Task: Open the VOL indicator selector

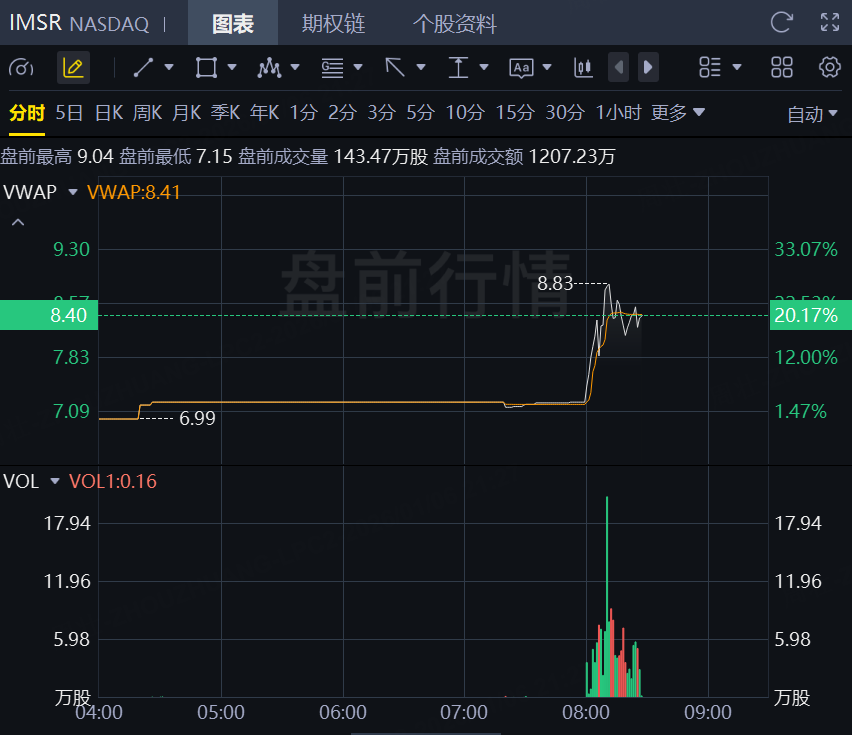Action: point(31,481)
